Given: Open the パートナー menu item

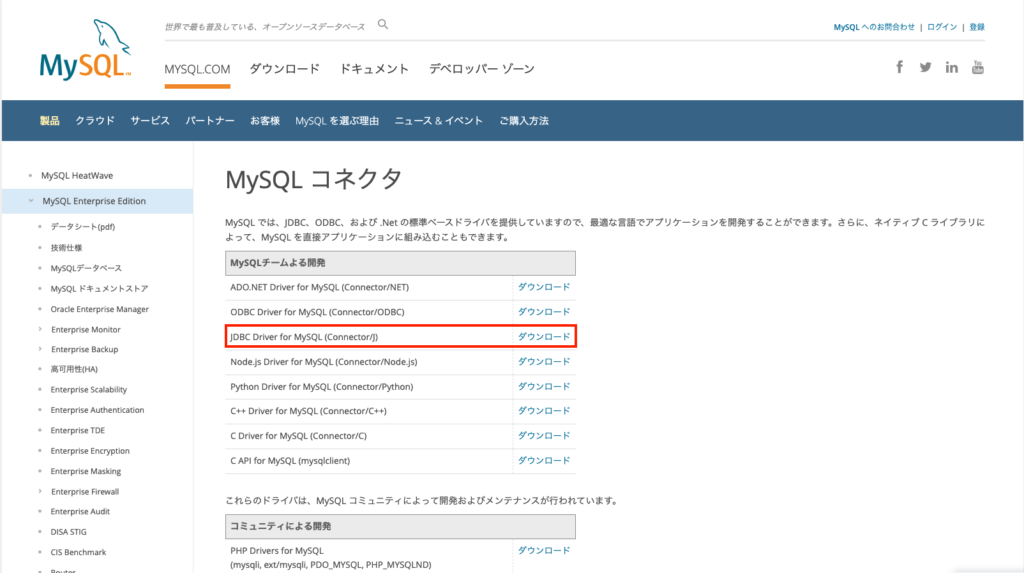Looking at the screenshot, I should (x=210, y=120).
